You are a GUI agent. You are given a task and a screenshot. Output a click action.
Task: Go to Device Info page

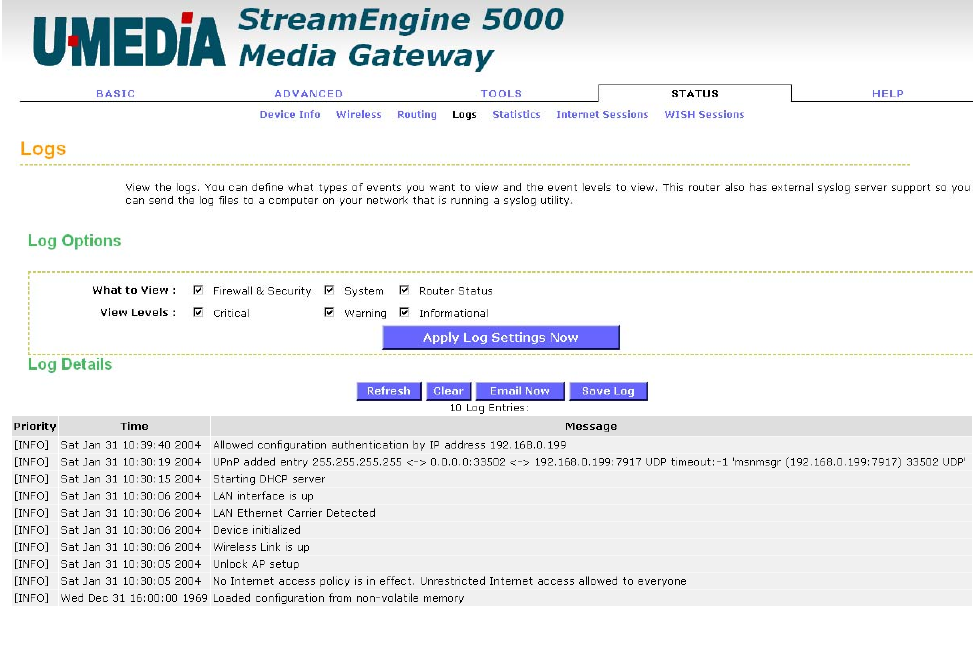coord(290,115)
